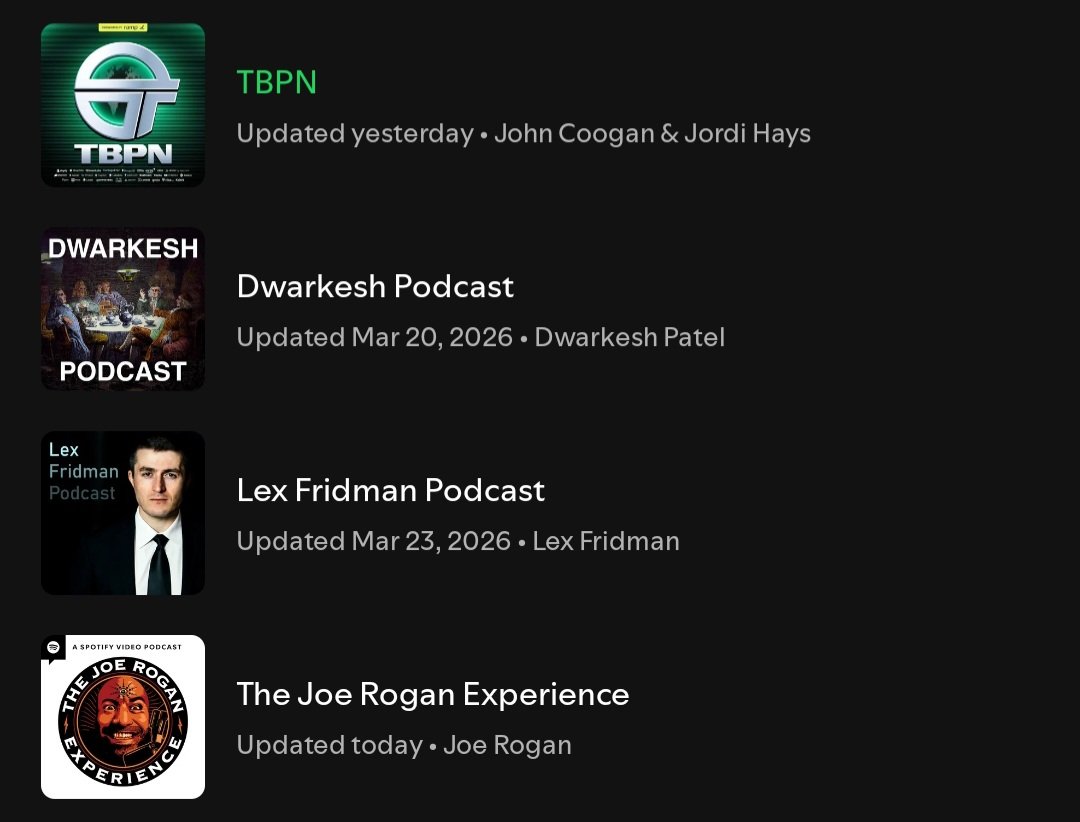Select the green TBPN title
Image resolution: width=1080 pixels, height=822 pixels.
(x=276, y=82)
